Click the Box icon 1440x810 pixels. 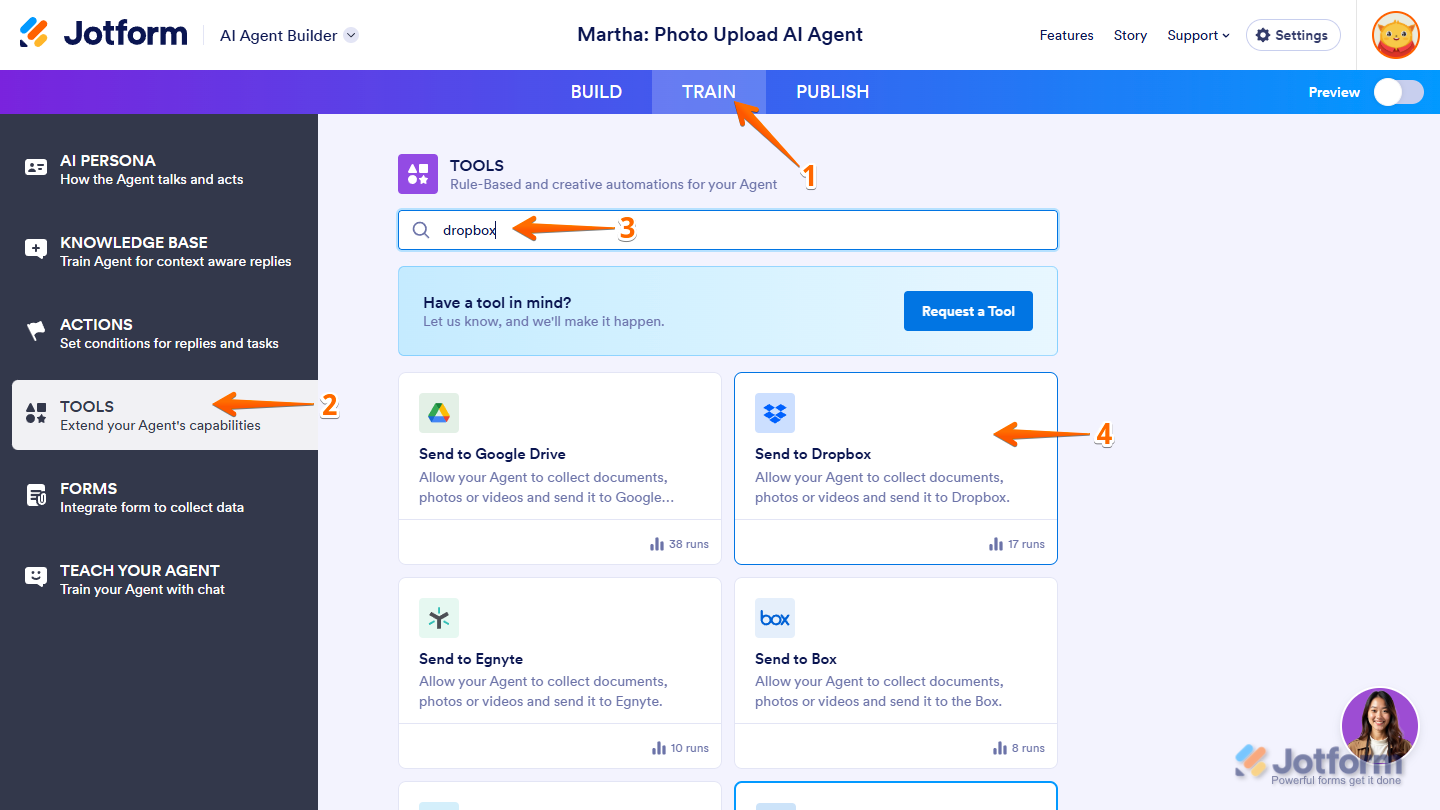[x=775, y=618]
